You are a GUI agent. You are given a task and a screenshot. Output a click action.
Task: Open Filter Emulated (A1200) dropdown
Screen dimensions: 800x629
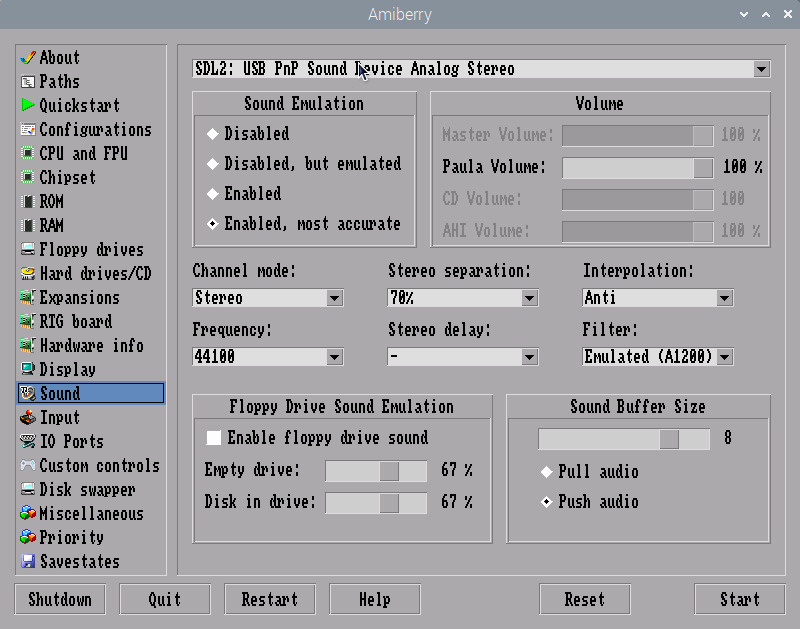658,357
